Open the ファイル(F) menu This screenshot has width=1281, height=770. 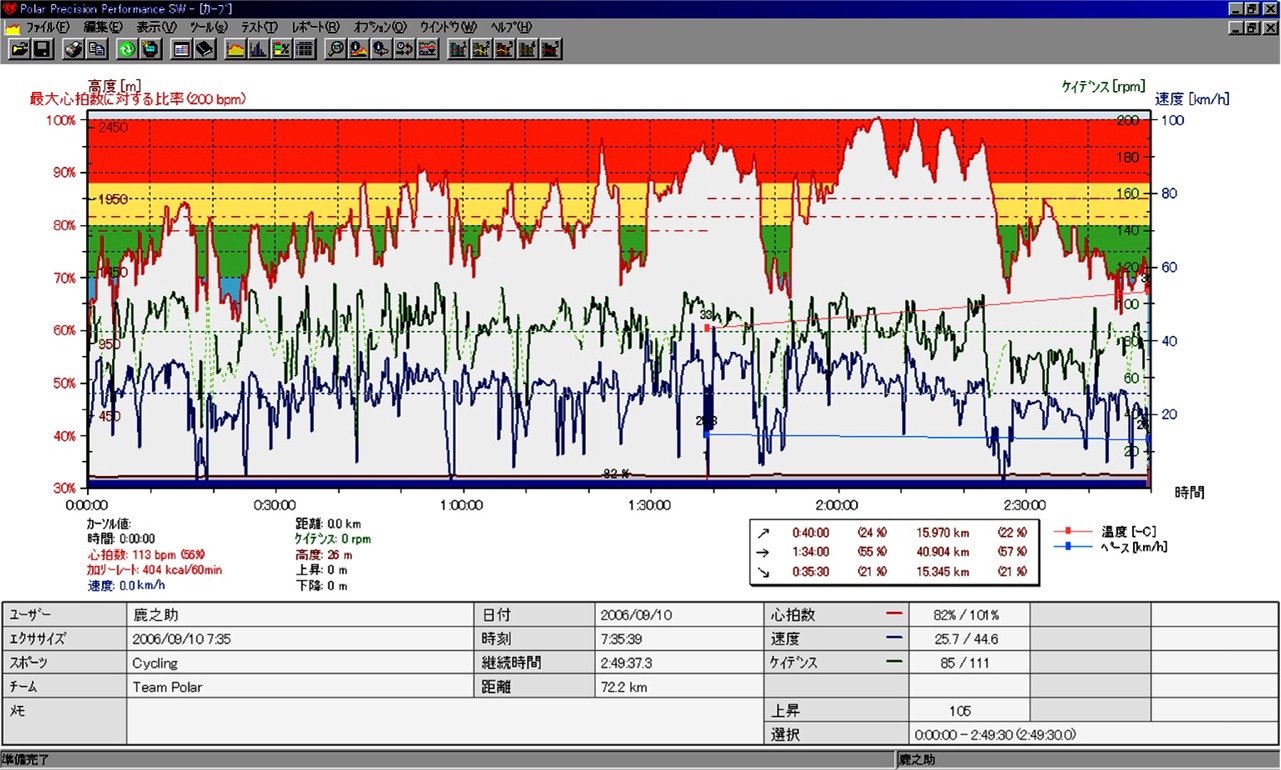[x=47, y=26]
